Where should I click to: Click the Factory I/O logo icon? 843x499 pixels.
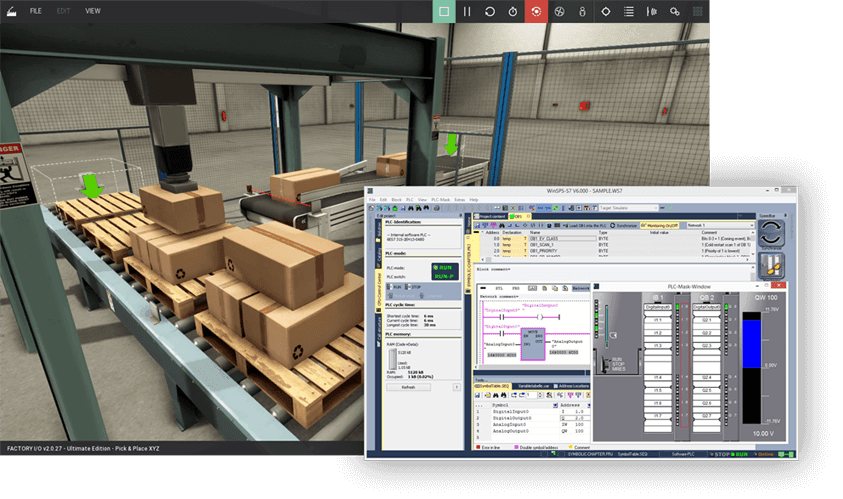[x=11, y=11]
